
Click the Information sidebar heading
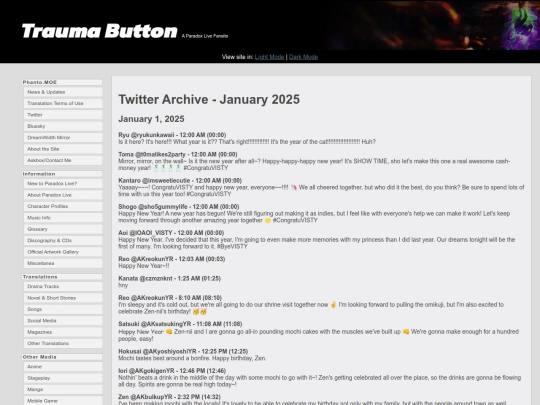pos(62,174)
